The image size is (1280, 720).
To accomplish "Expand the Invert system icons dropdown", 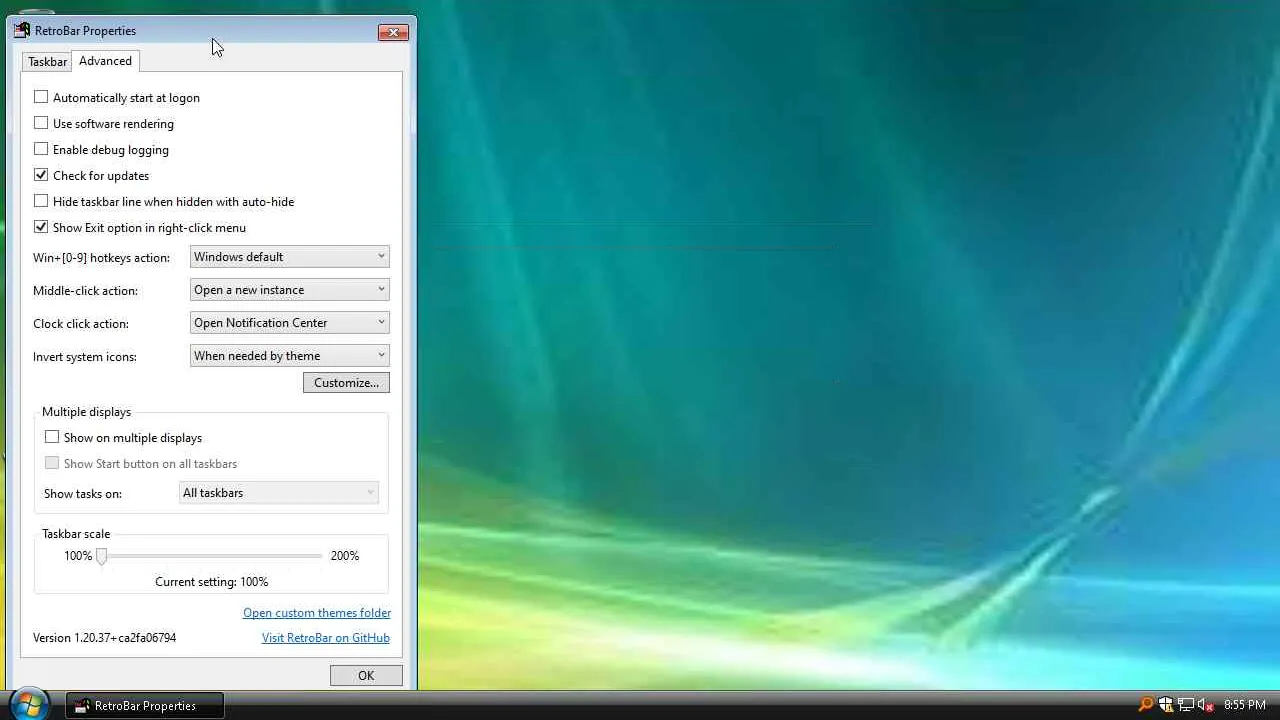I will pyautogui.click(x=289, y=356).
